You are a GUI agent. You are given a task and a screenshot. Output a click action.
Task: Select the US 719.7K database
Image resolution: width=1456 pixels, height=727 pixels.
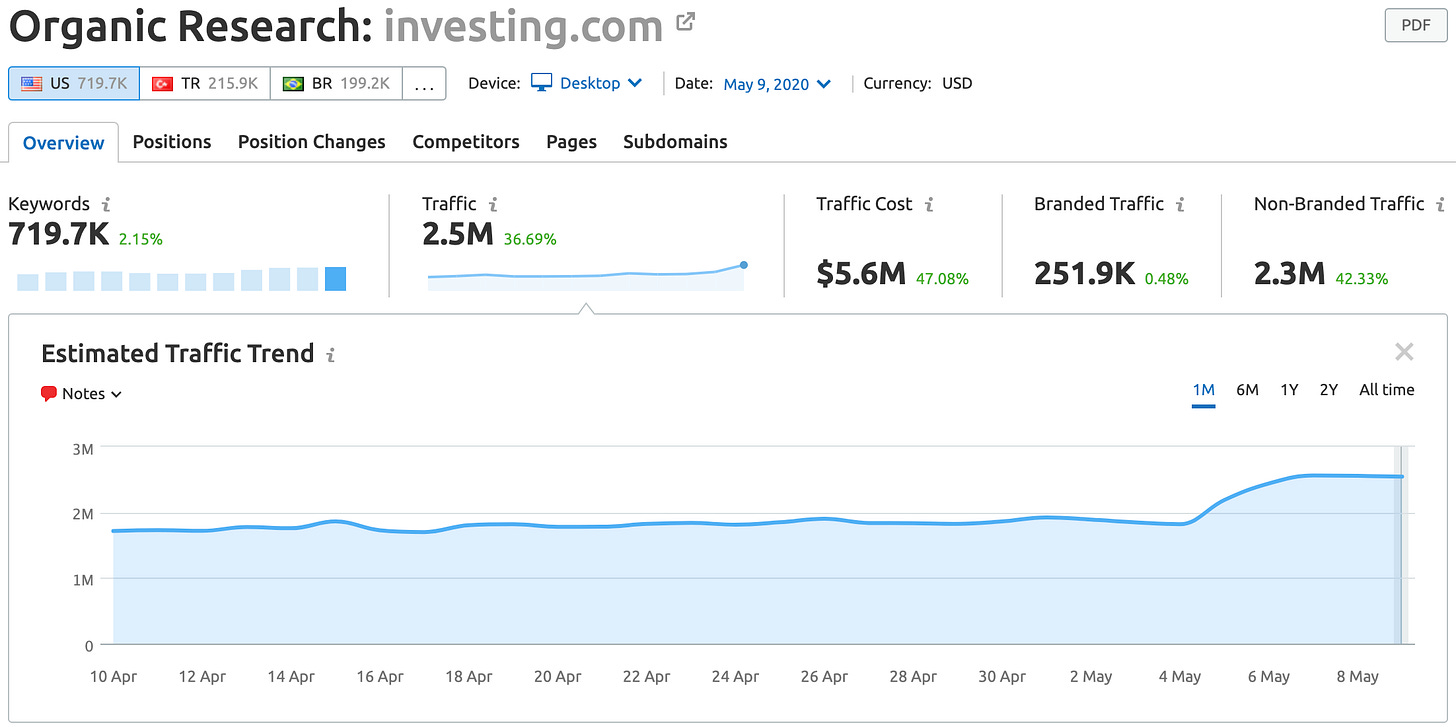click(x=74, y=84)
